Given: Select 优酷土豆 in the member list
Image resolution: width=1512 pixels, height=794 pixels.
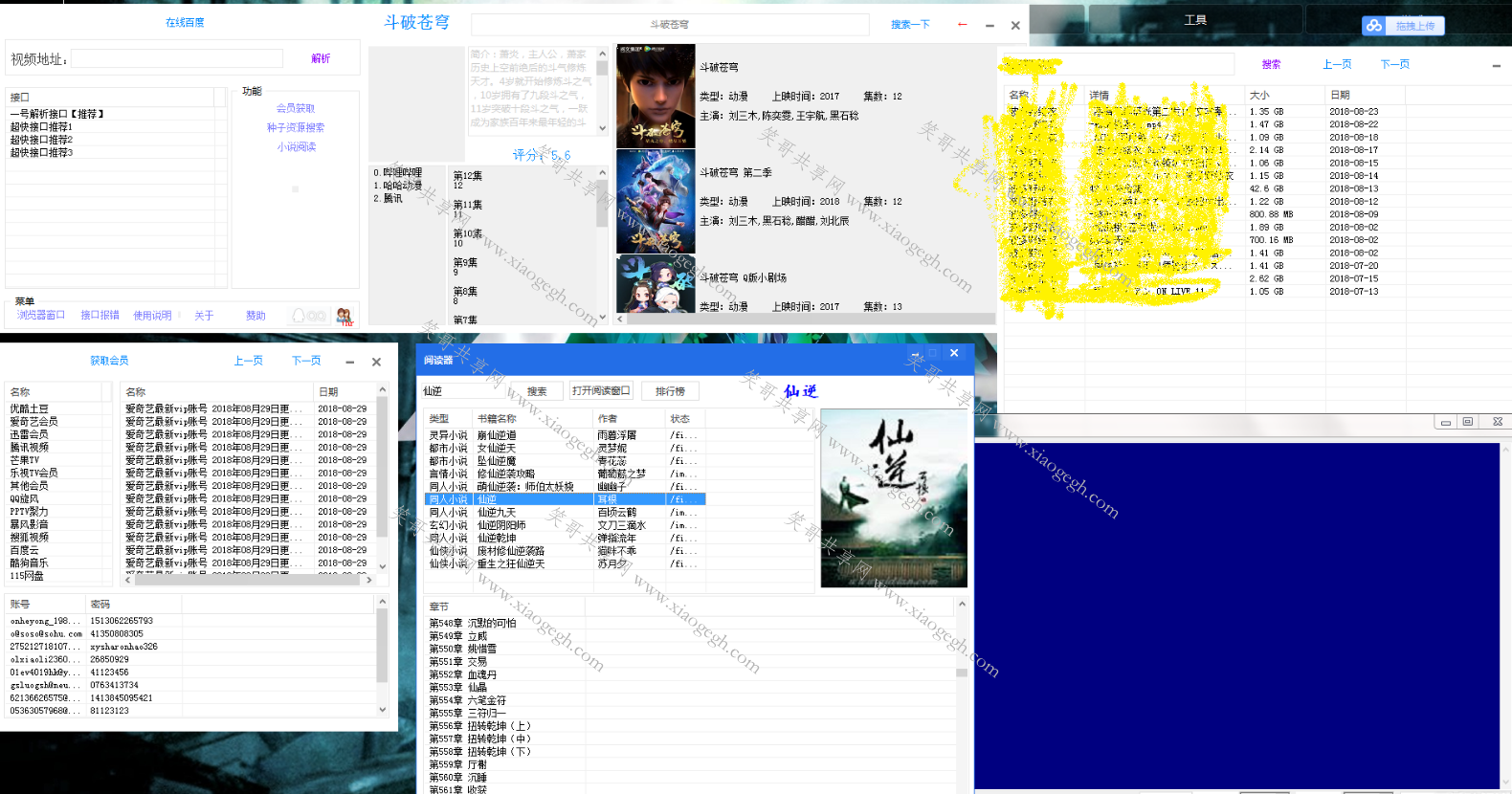Looking at the screenshot, I should tap(30, 408).
